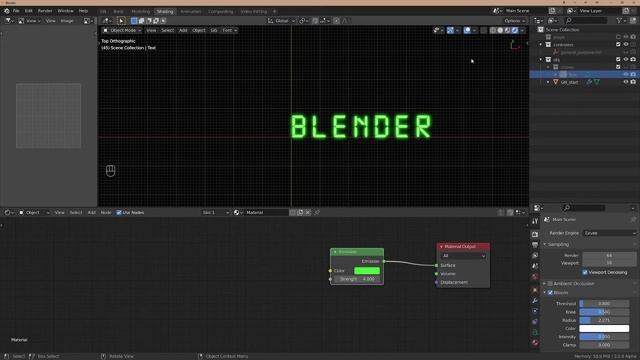This screenshot has height=360, width=640.
Task: Open the Output properties tab icon
Action: point(535,245)
